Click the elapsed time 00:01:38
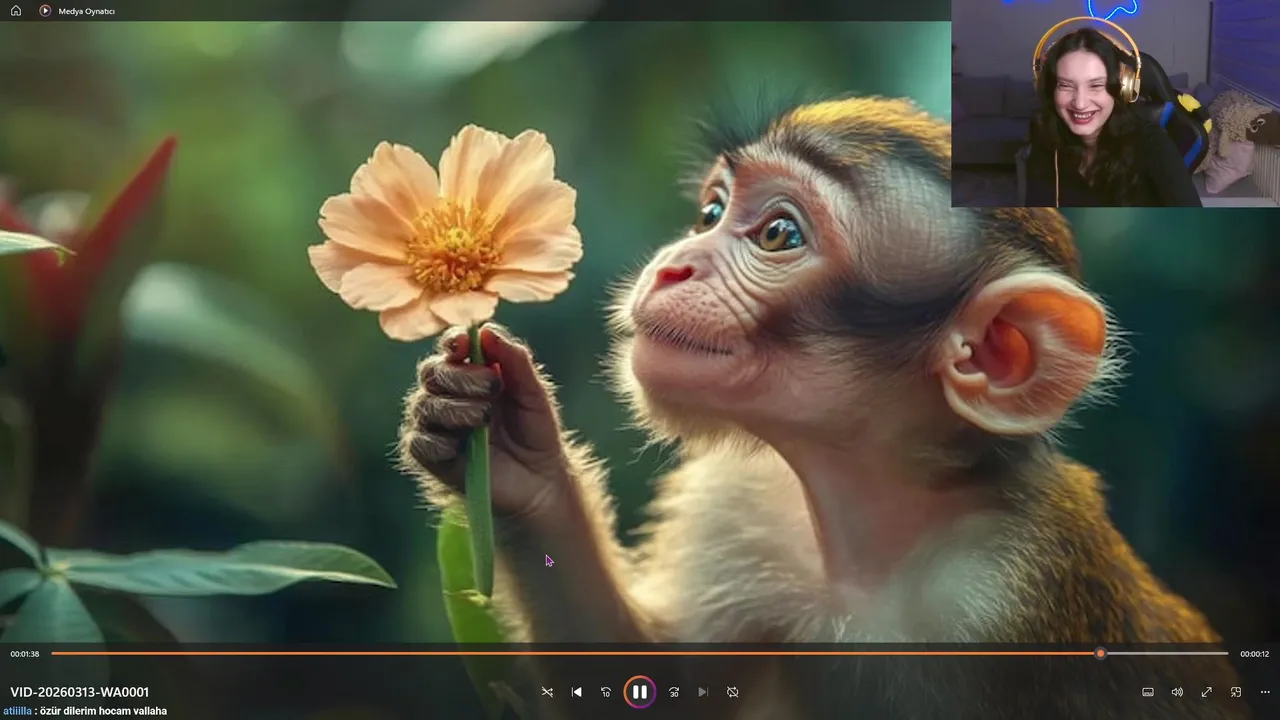 [25, 654]
